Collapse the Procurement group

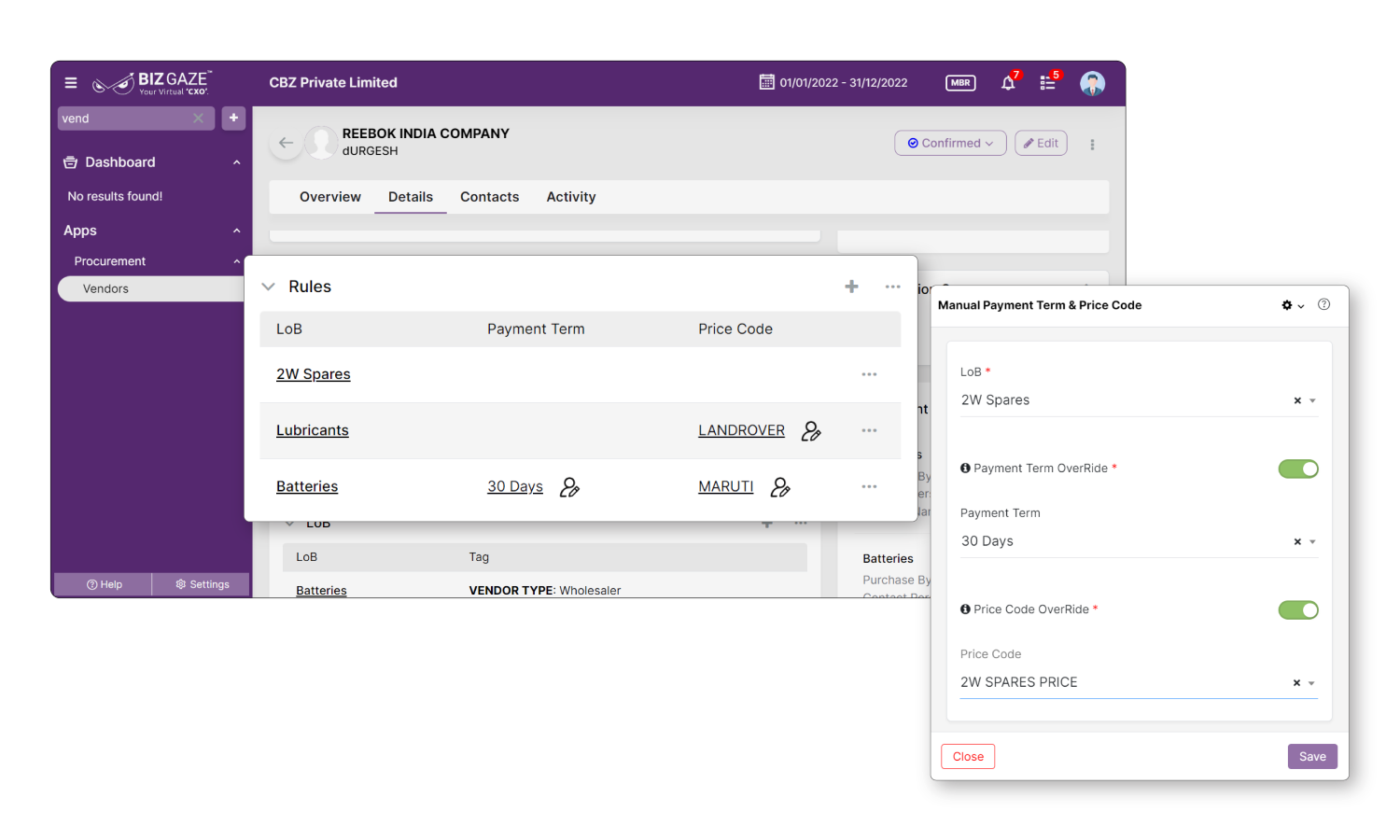(x=236, y=261)
